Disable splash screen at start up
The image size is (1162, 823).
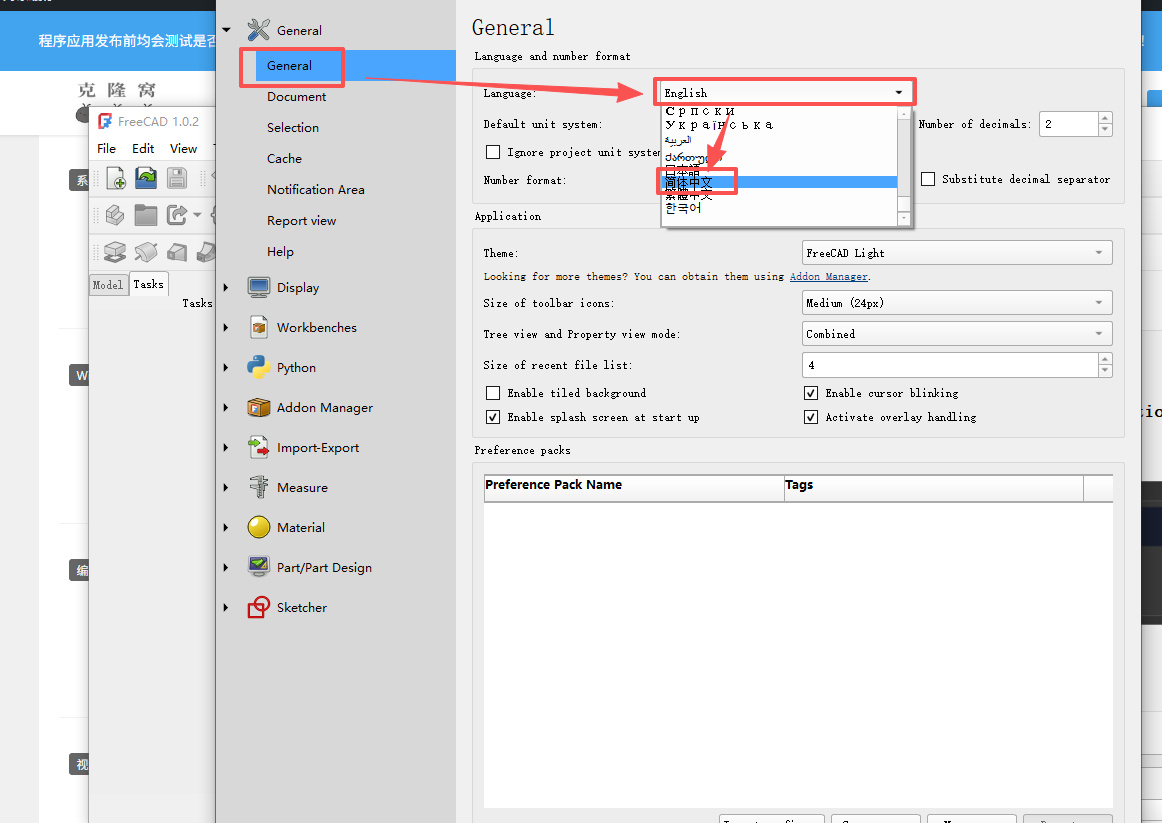(x=493, y=417)
